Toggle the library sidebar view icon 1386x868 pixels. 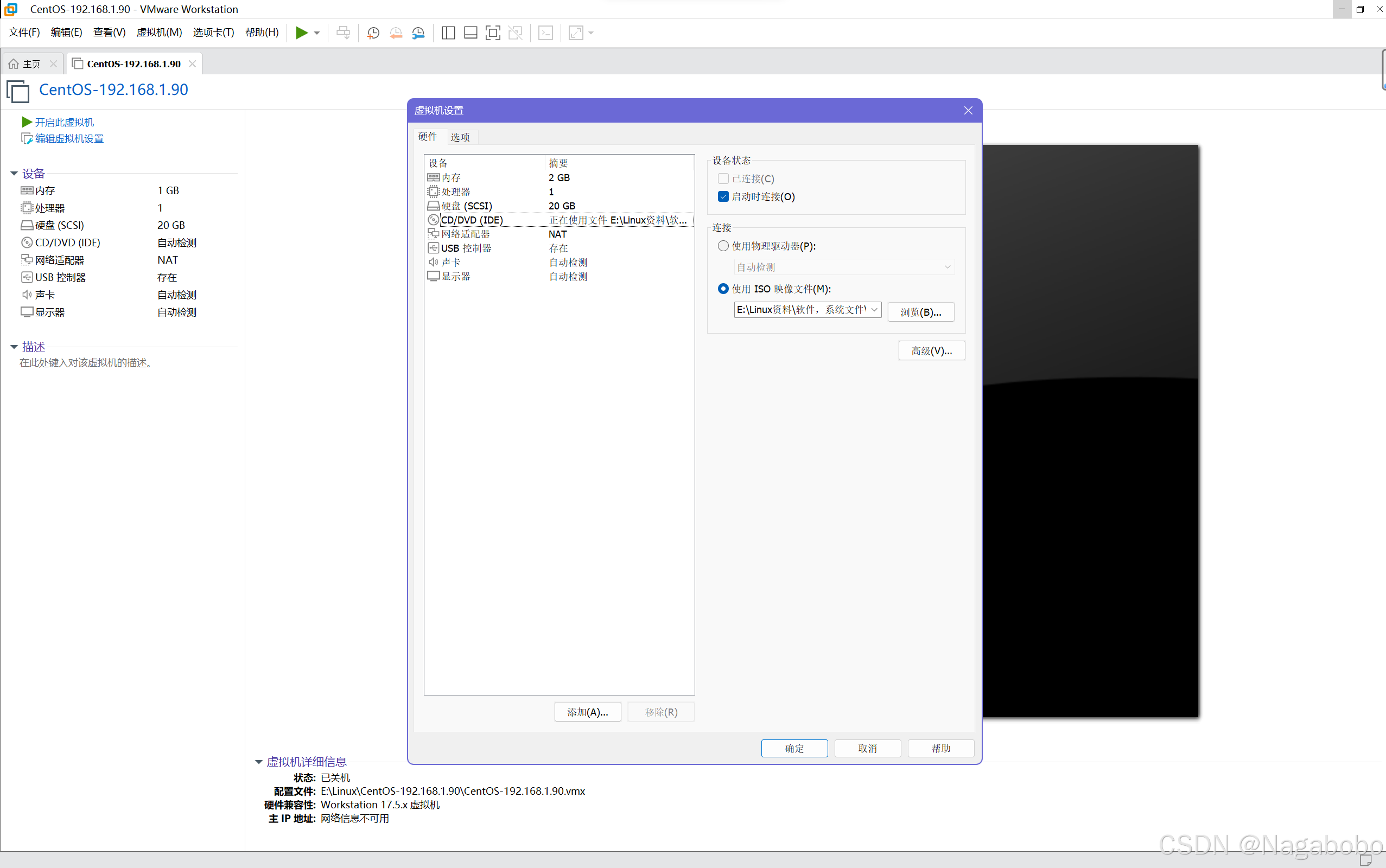pyautogui.click(x=448, y=33)
